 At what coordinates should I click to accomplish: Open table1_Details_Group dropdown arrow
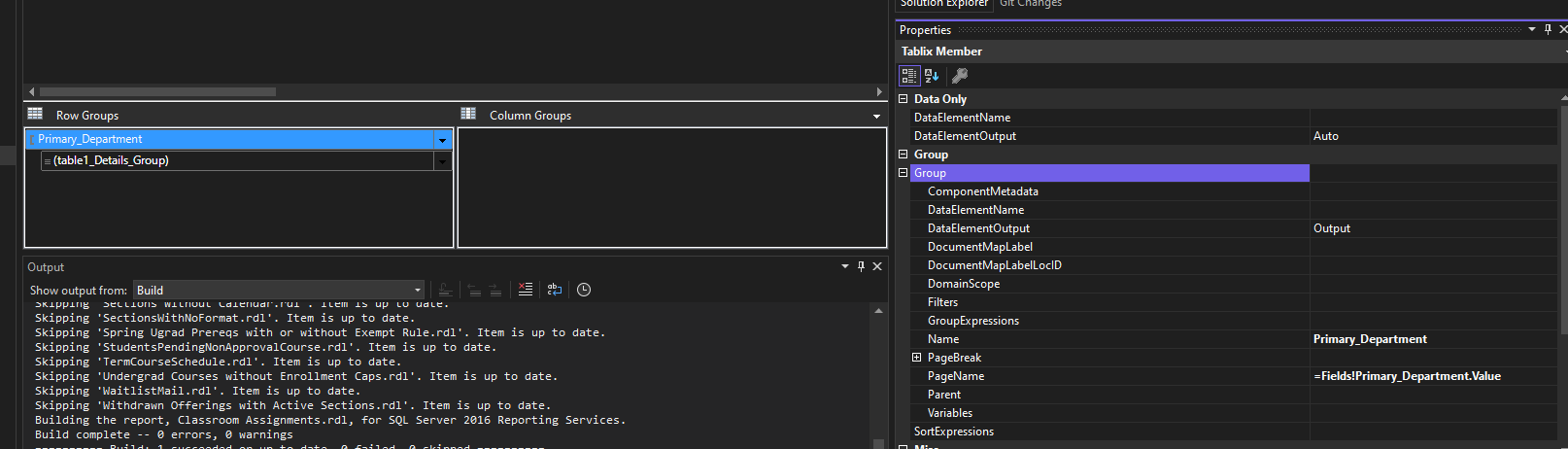[442, 161]
